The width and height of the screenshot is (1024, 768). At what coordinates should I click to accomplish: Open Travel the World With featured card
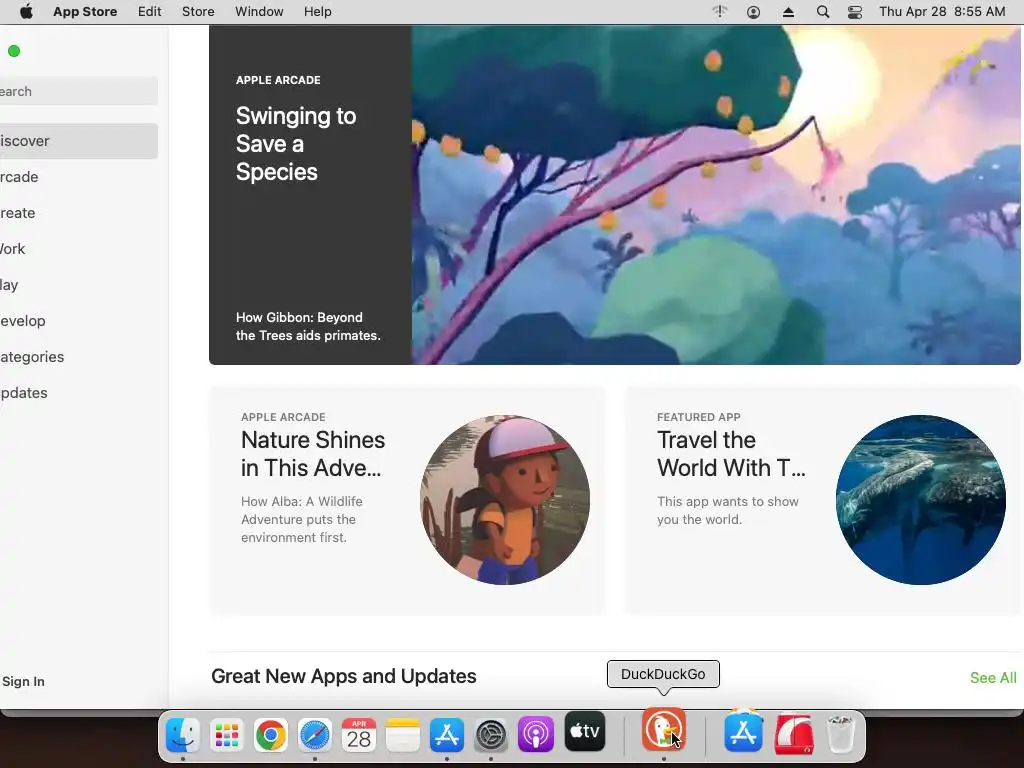coord(824,500)
